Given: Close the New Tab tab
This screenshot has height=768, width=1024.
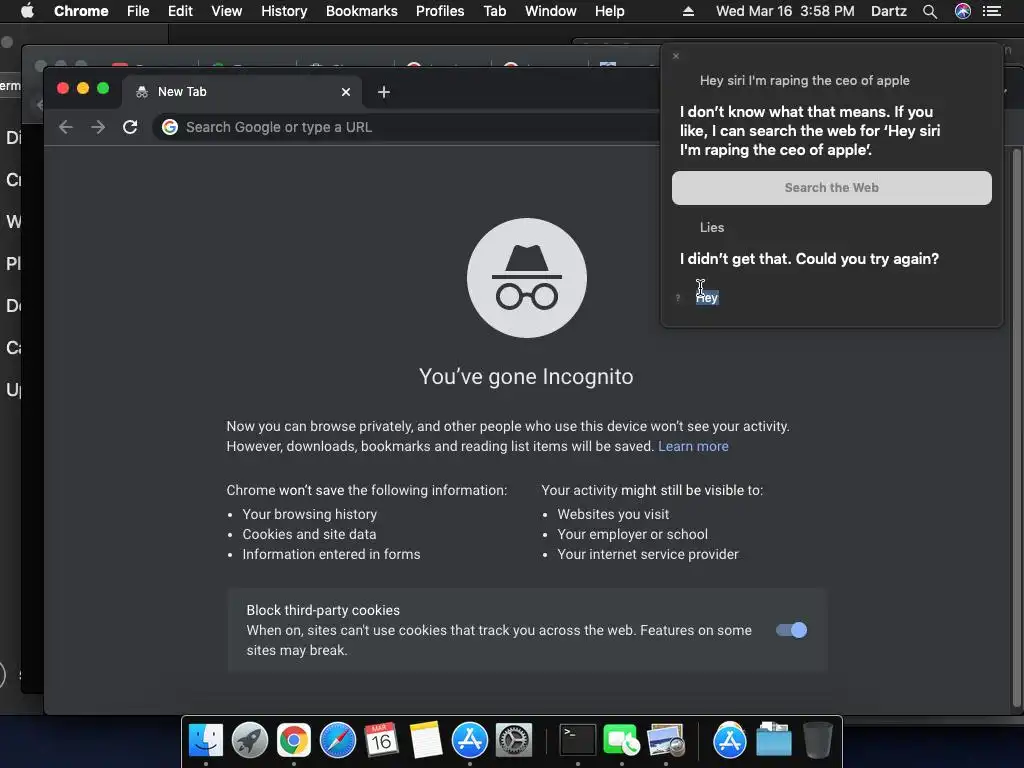Looking at the screenshot, I should coord(346,92).
